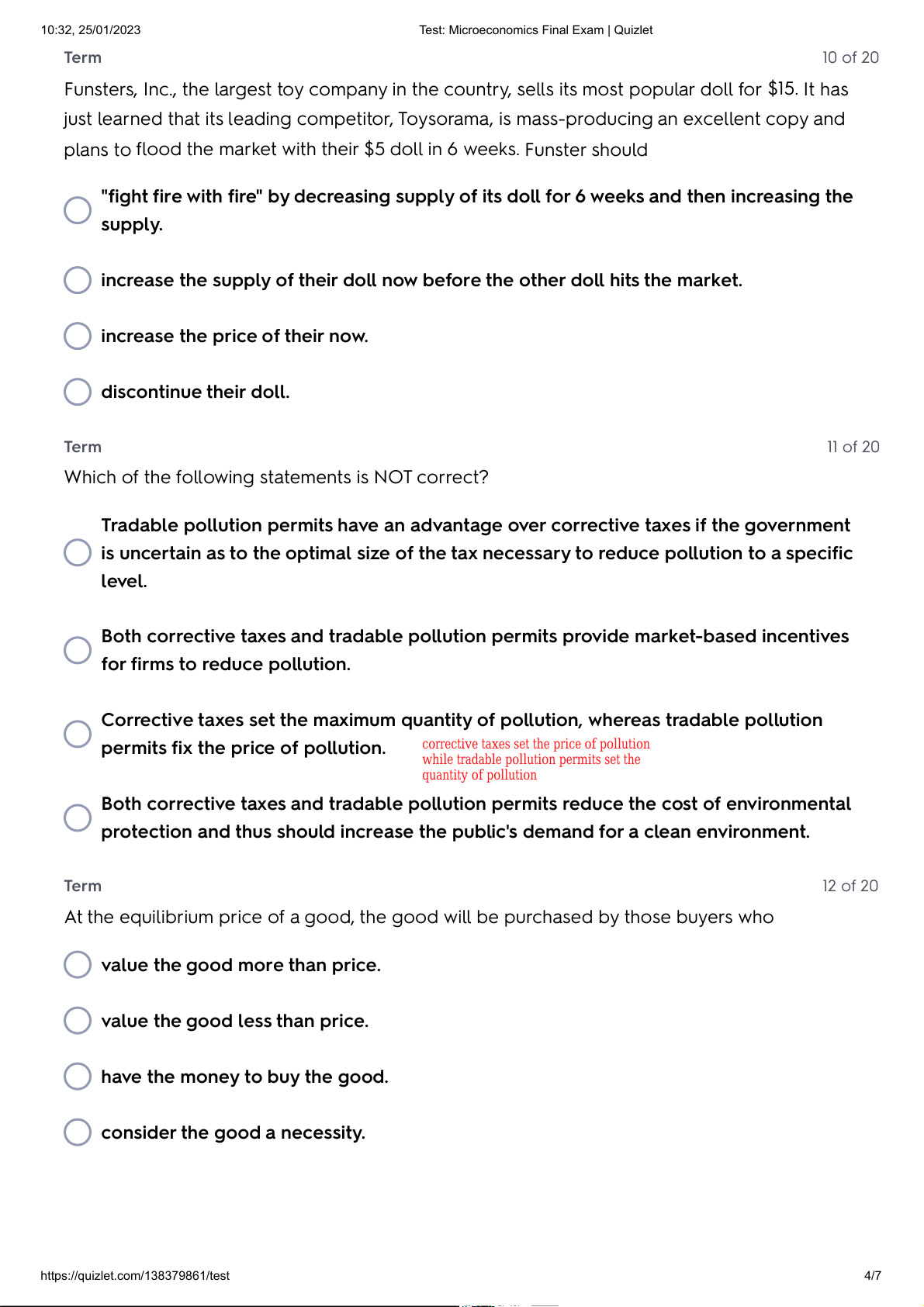Click the Funsters, Inc. question text
924x1307 pixels.
(x=456, y=119)
